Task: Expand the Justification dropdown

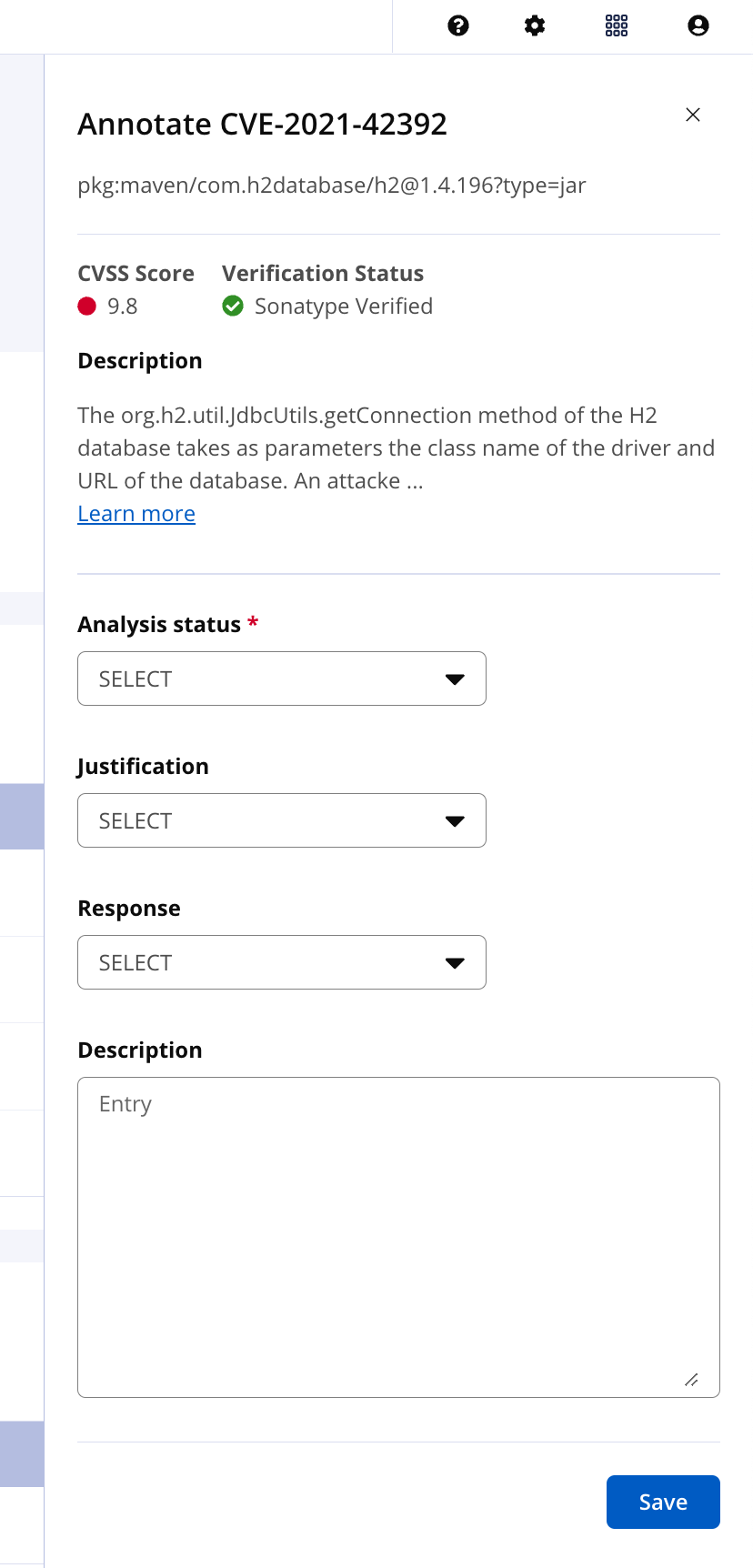Action: tap(282, 820)
